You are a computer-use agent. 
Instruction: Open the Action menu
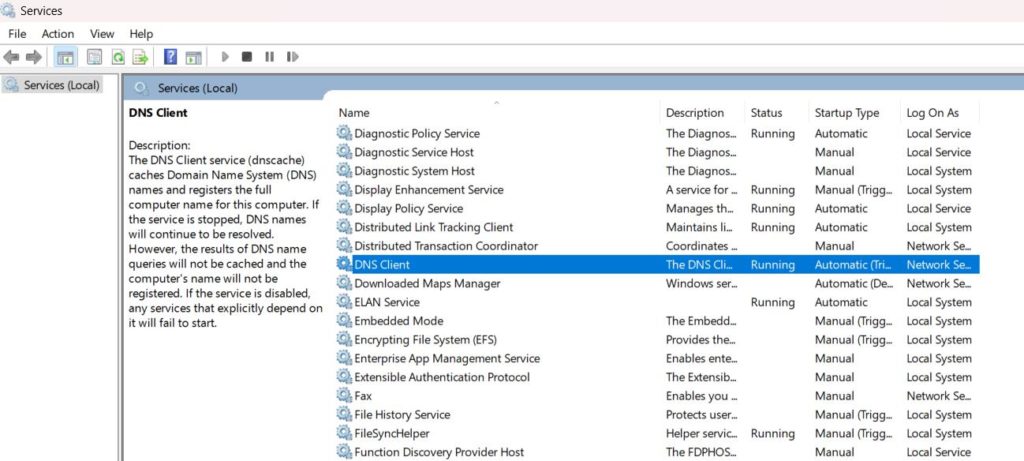click(58, 34)
